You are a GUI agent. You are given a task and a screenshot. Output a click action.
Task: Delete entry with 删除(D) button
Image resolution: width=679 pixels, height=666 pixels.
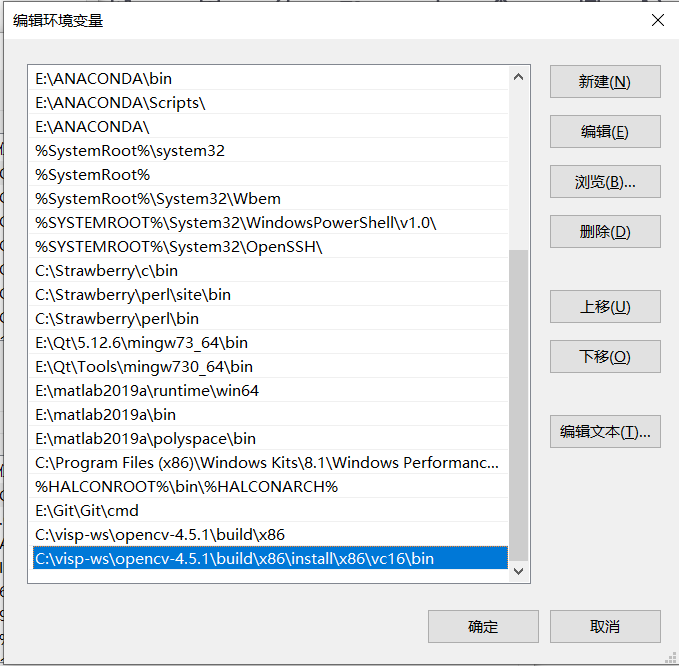coord(605,231)
